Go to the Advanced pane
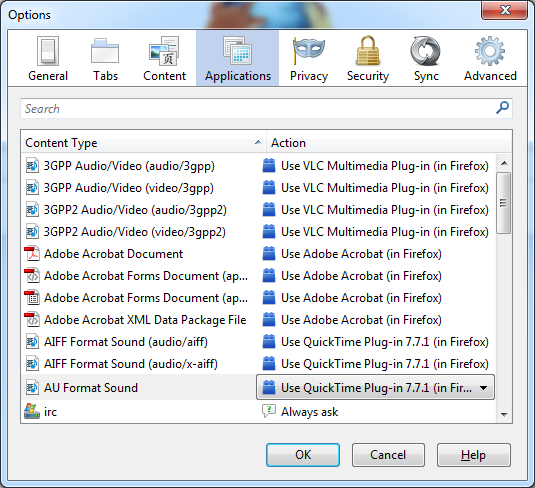Viewport: 535px width, 488px height. pyautogui.click(x=490, y=58)
